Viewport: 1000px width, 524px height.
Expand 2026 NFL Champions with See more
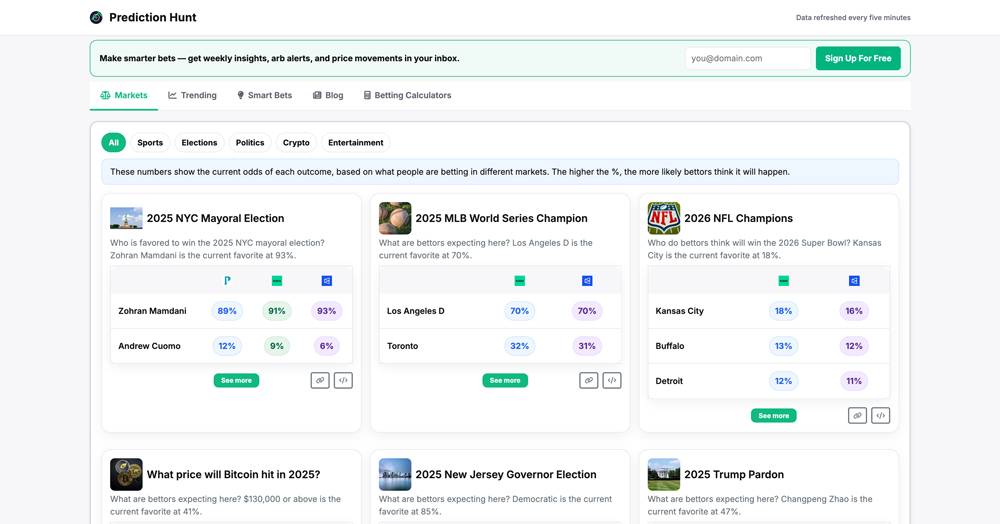(773, 415)
